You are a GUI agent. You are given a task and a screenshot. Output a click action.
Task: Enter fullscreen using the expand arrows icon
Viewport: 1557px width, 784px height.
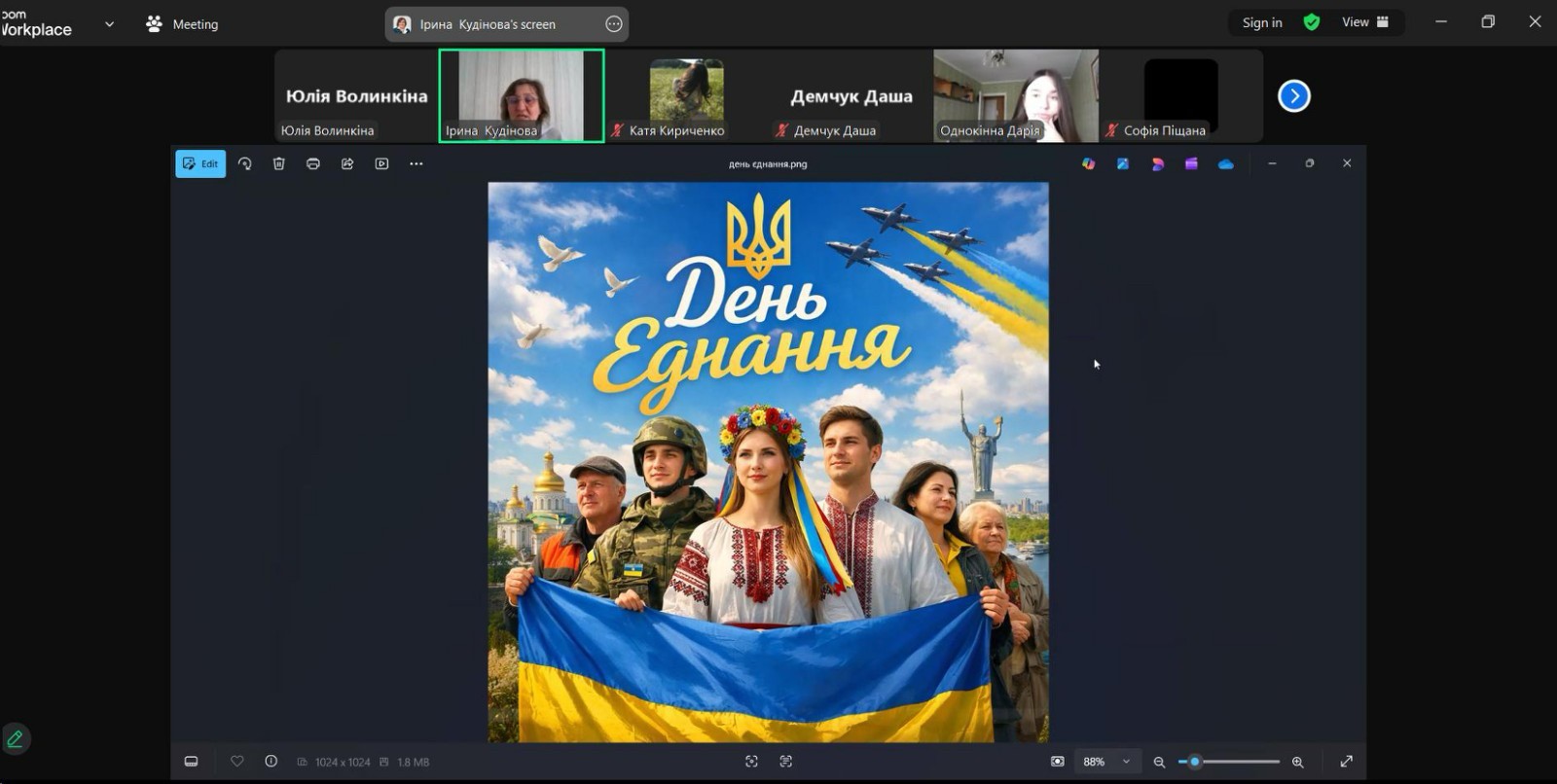point(1347,762)
